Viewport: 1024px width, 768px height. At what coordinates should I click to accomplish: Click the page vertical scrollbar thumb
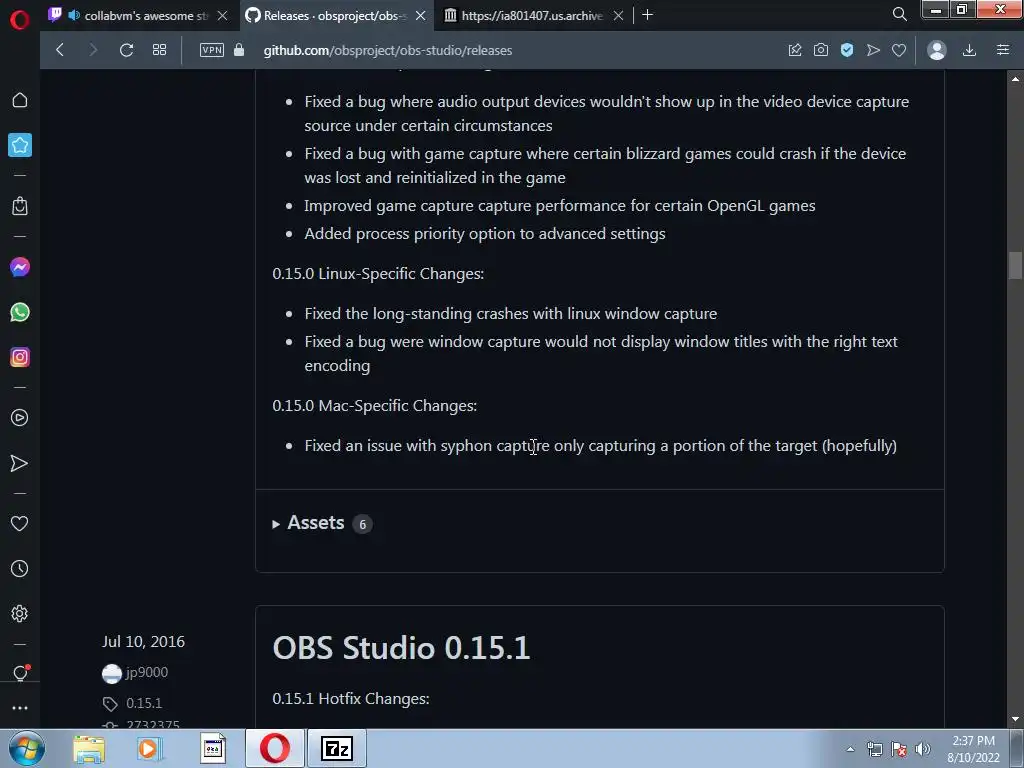[x=1015, y=264]
